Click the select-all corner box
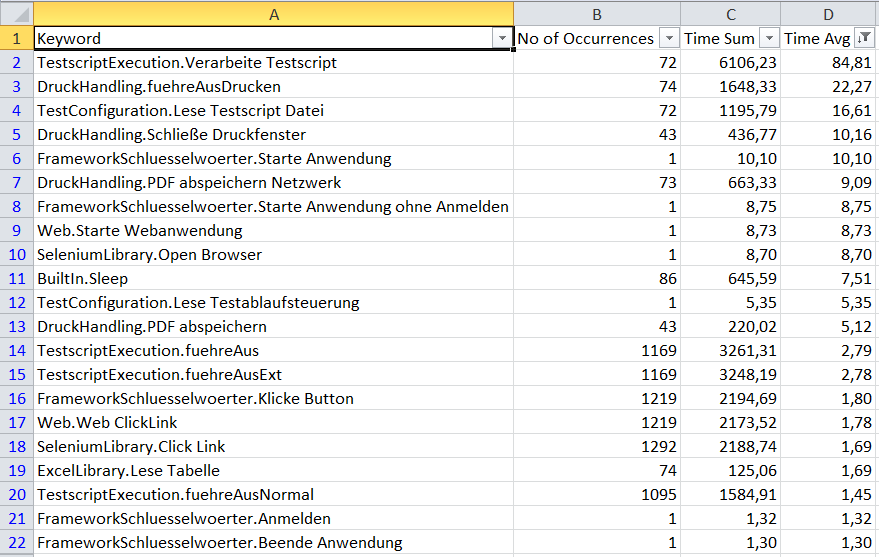This screenshot has width=879, height=557. click(x=16, y=13)
